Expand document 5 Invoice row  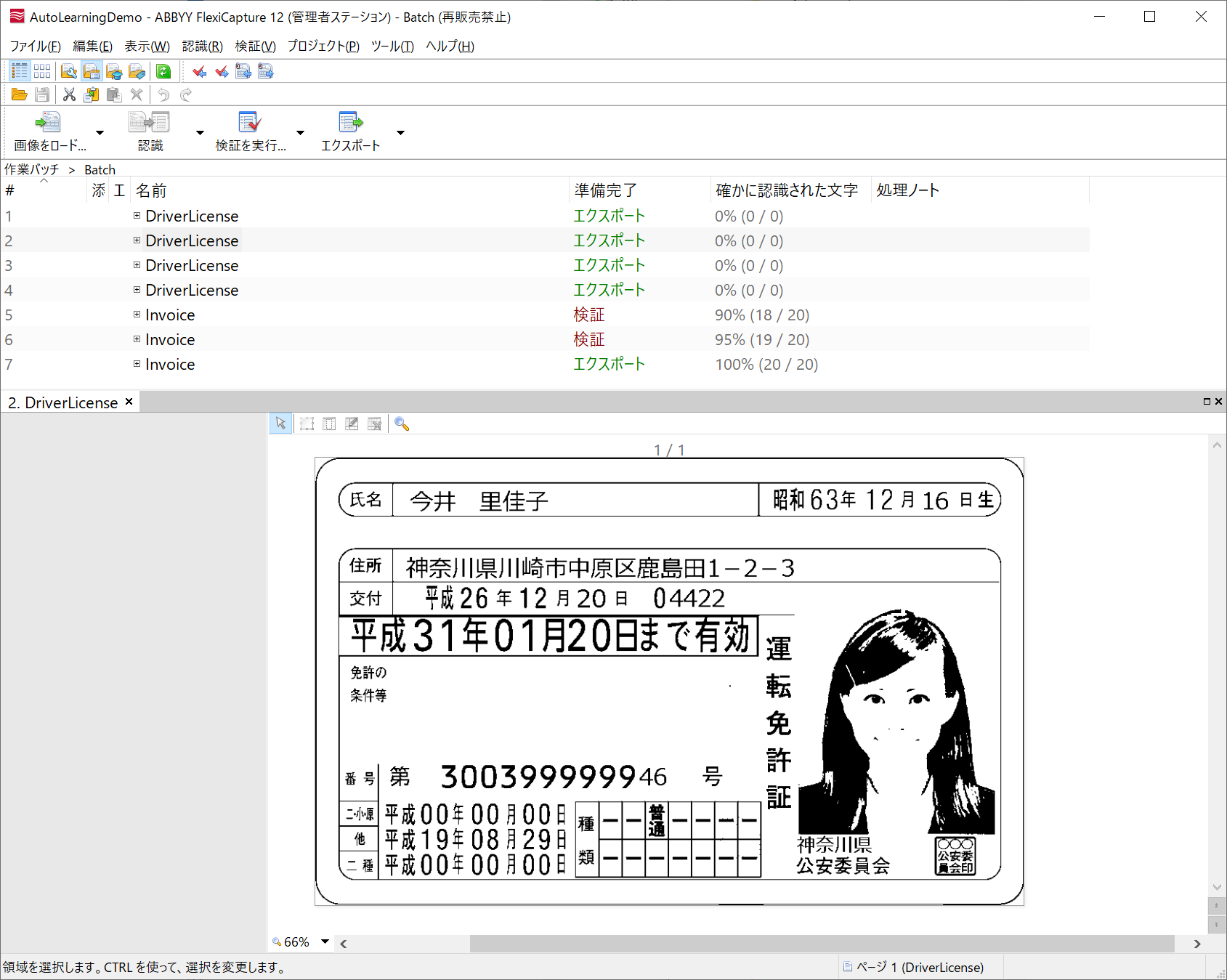pyautogui.click(x=137, y=315)
